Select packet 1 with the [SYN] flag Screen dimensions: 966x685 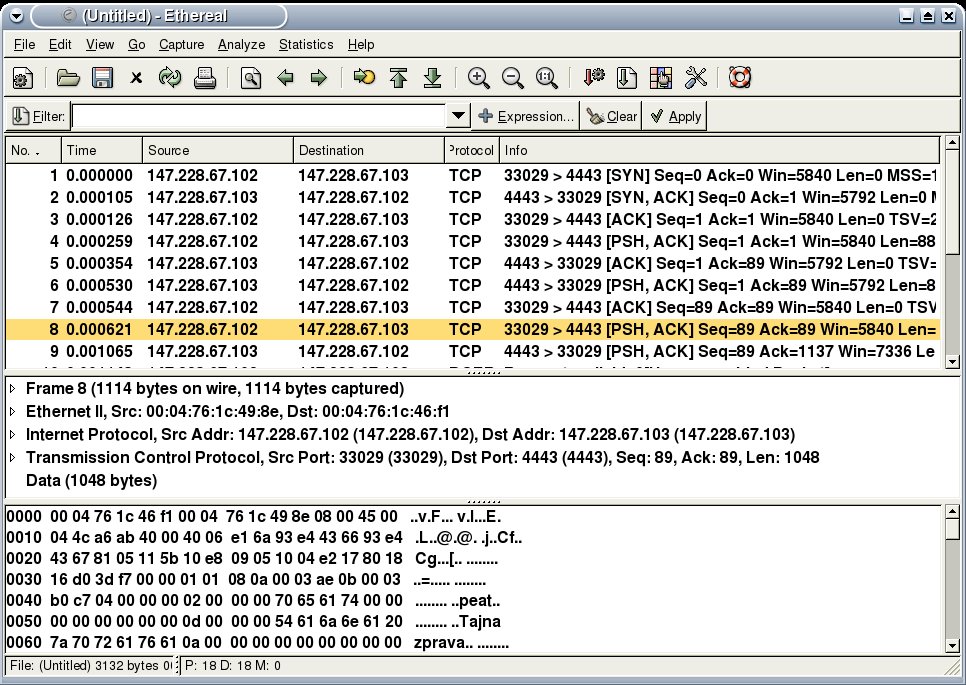point(473,176)
